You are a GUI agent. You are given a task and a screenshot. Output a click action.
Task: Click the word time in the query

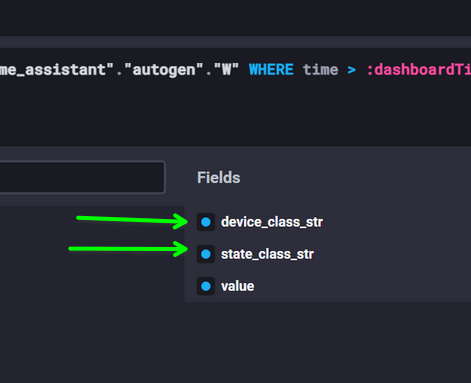pos(320,70)
